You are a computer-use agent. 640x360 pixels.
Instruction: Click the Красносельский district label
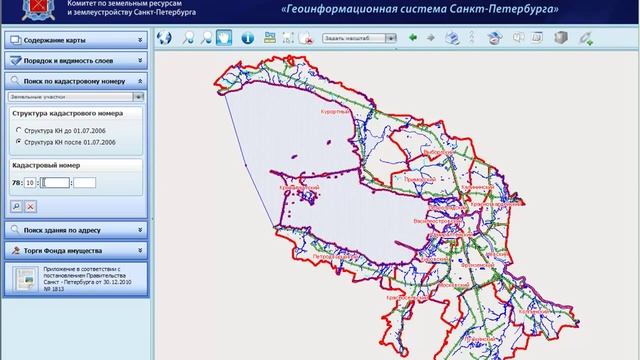(407, 298)
